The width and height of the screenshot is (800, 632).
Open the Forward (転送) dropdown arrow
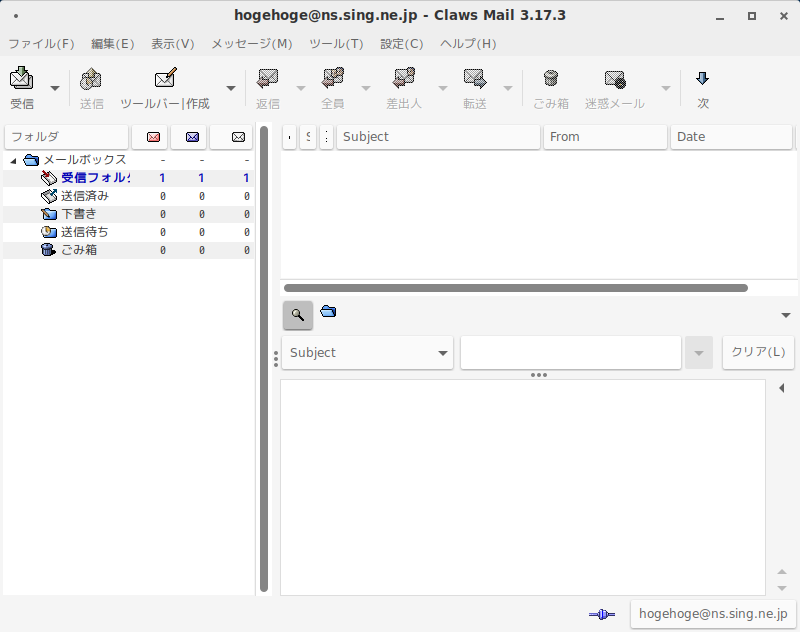(x=508, y=88)
